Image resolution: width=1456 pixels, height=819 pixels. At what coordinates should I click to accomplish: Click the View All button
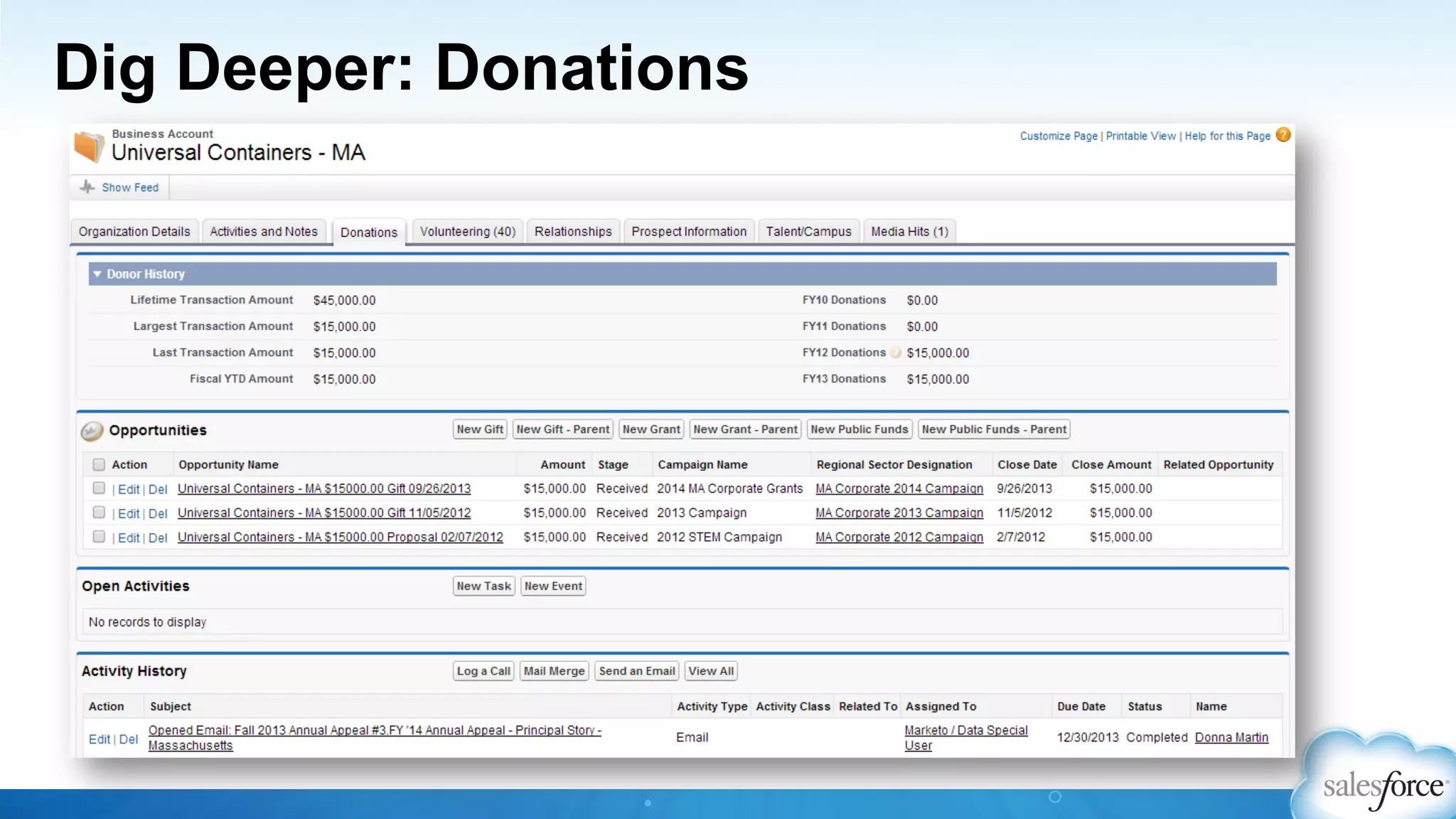tap(711, 671)
